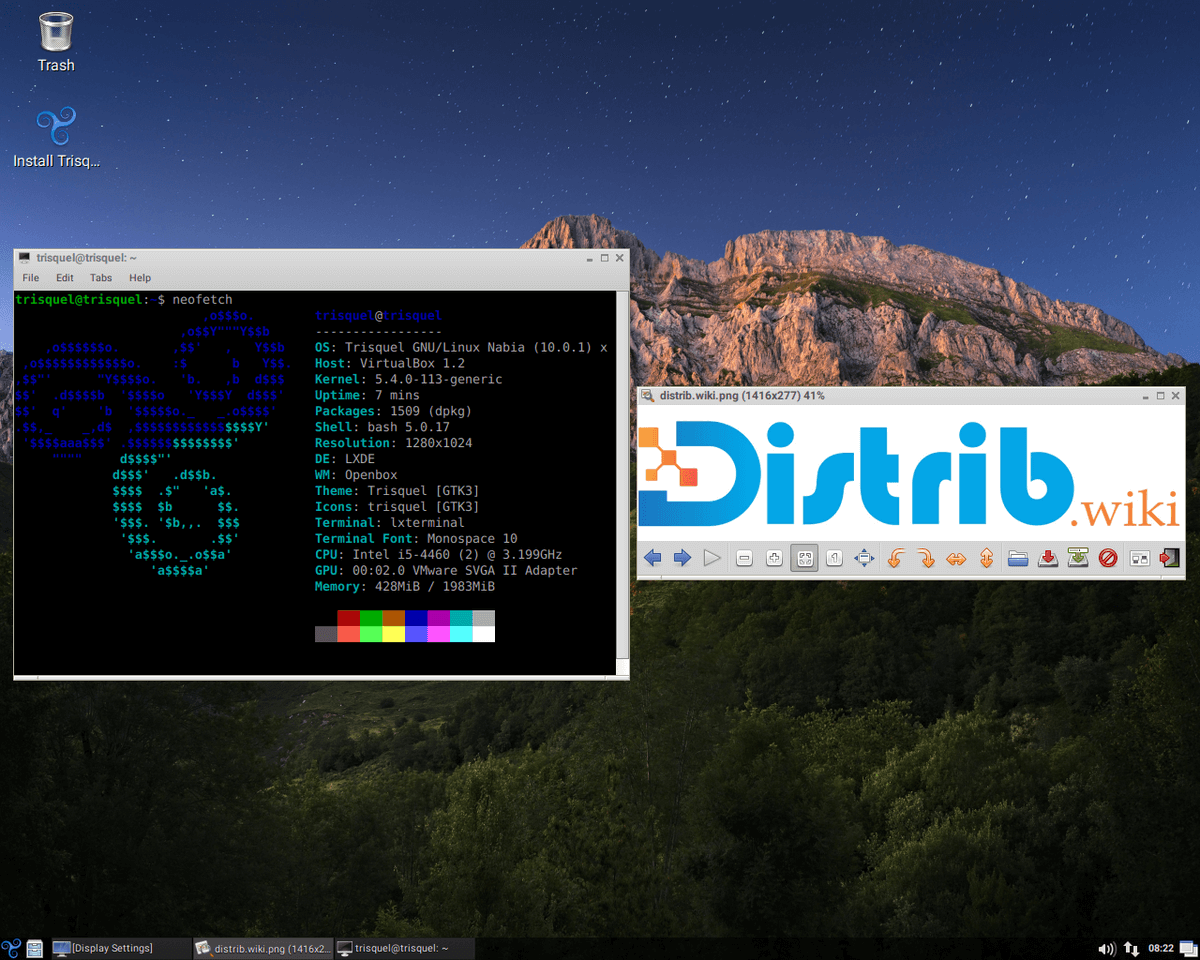Image resolution: width=1200 pixels, height=960 pixels.
Task: Click the 'Uptime: 7 mins' line
Action: coord(367,395)
